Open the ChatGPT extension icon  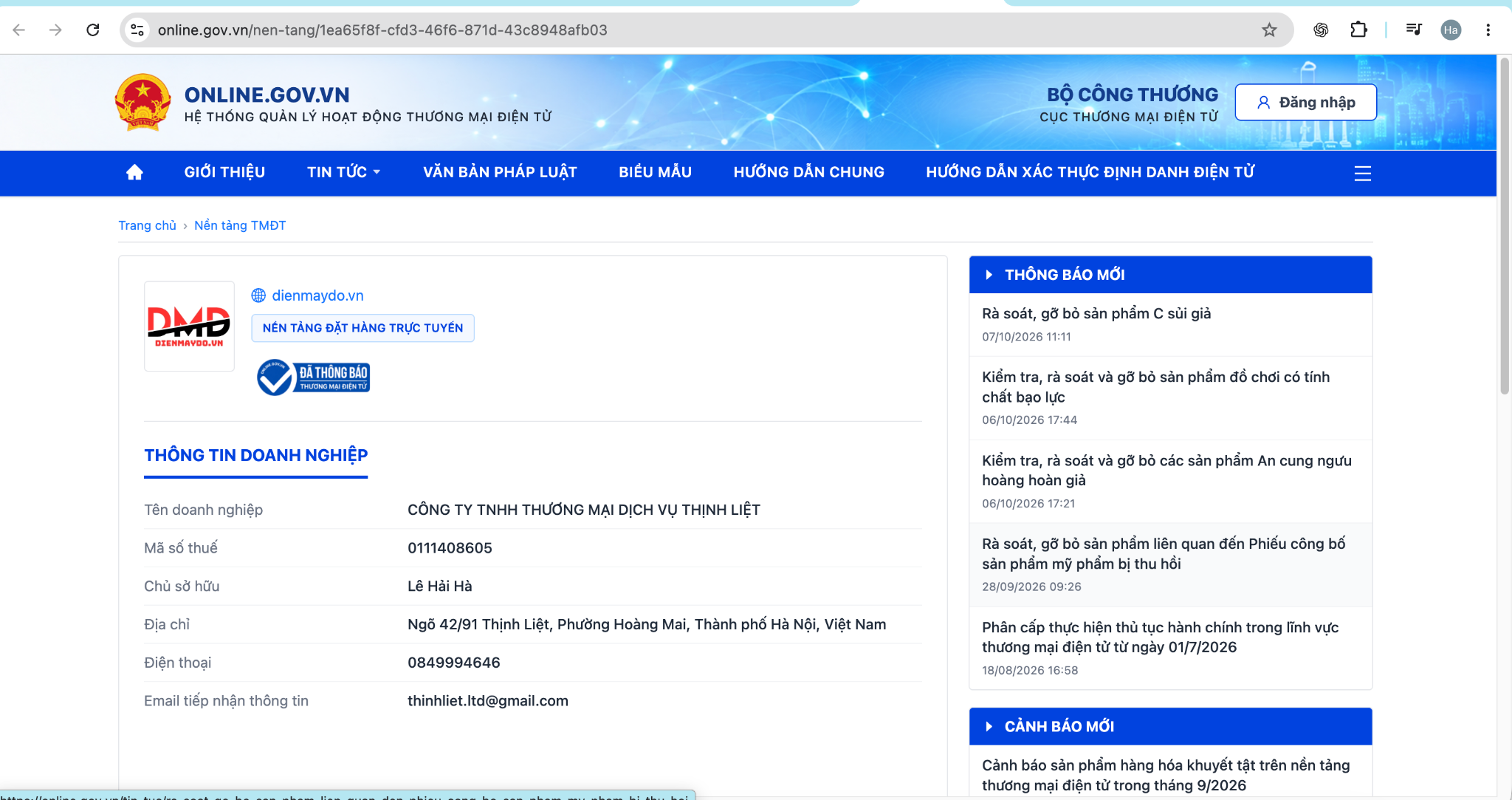coord(1321,30)
